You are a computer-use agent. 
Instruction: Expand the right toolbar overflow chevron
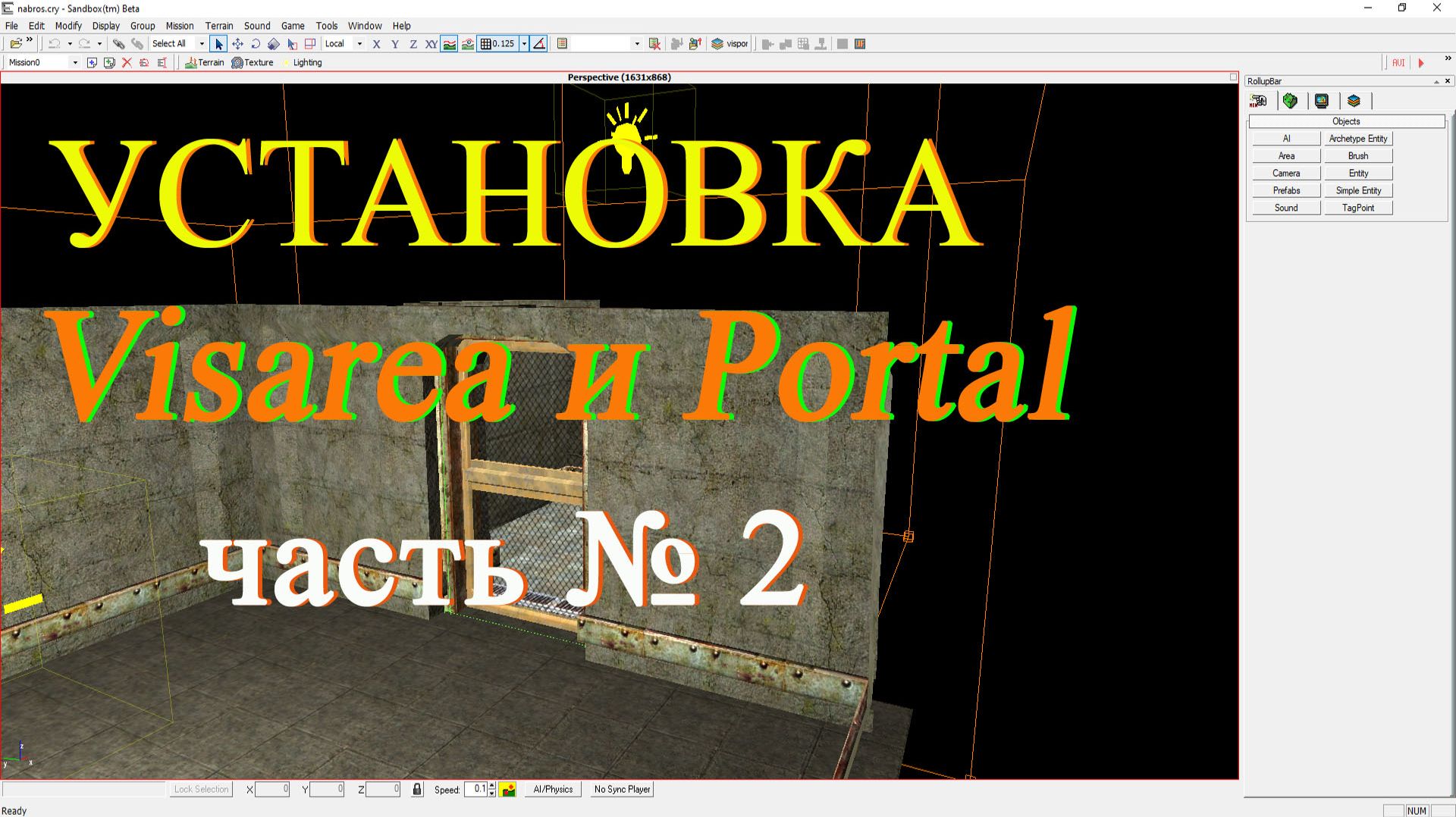pyautogui.click(x=1448, y=59)
